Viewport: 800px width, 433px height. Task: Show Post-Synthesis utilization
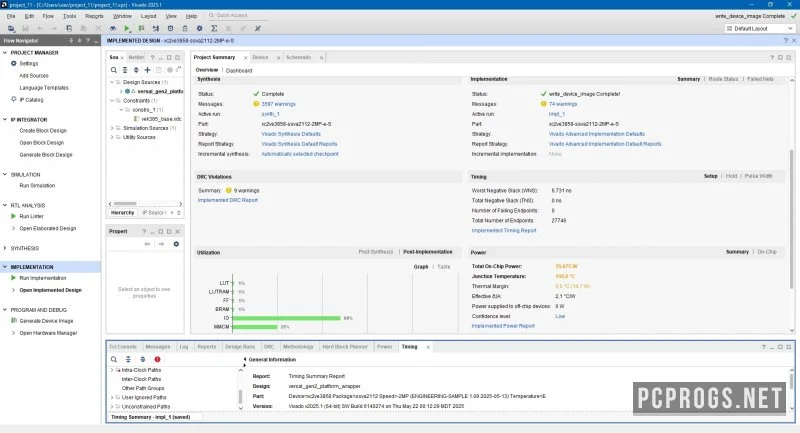click(x=376, y=252)
